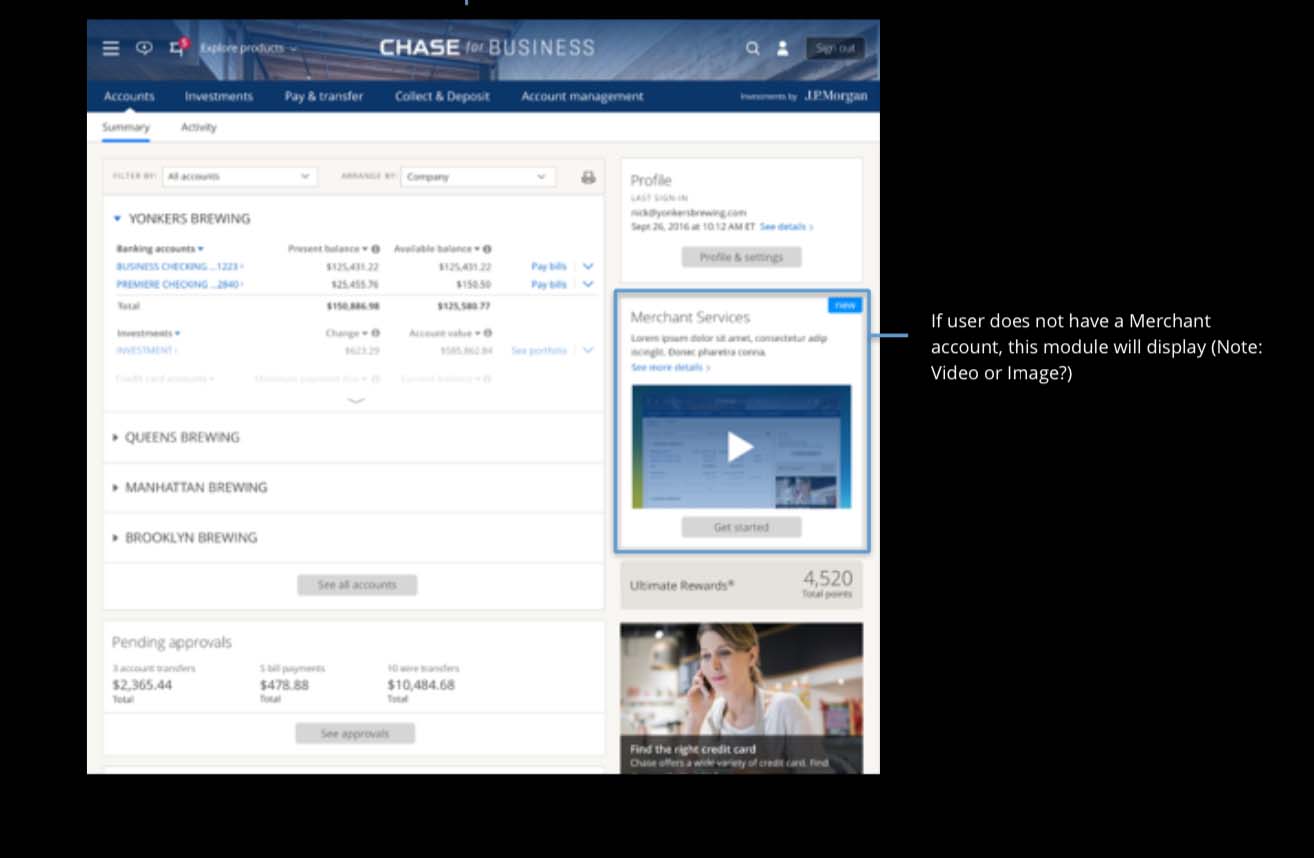Expand the Explore products menu
The height and width of the screenshot is (858, 1314).
[248, 48]
